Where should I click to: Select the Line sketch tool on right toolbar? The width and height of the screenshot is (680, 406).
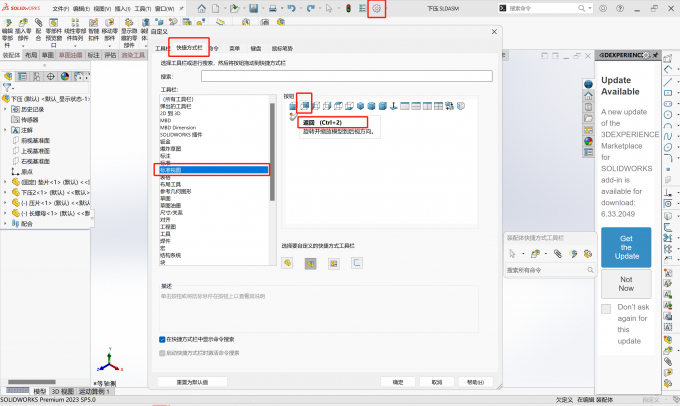coord(668,81)
